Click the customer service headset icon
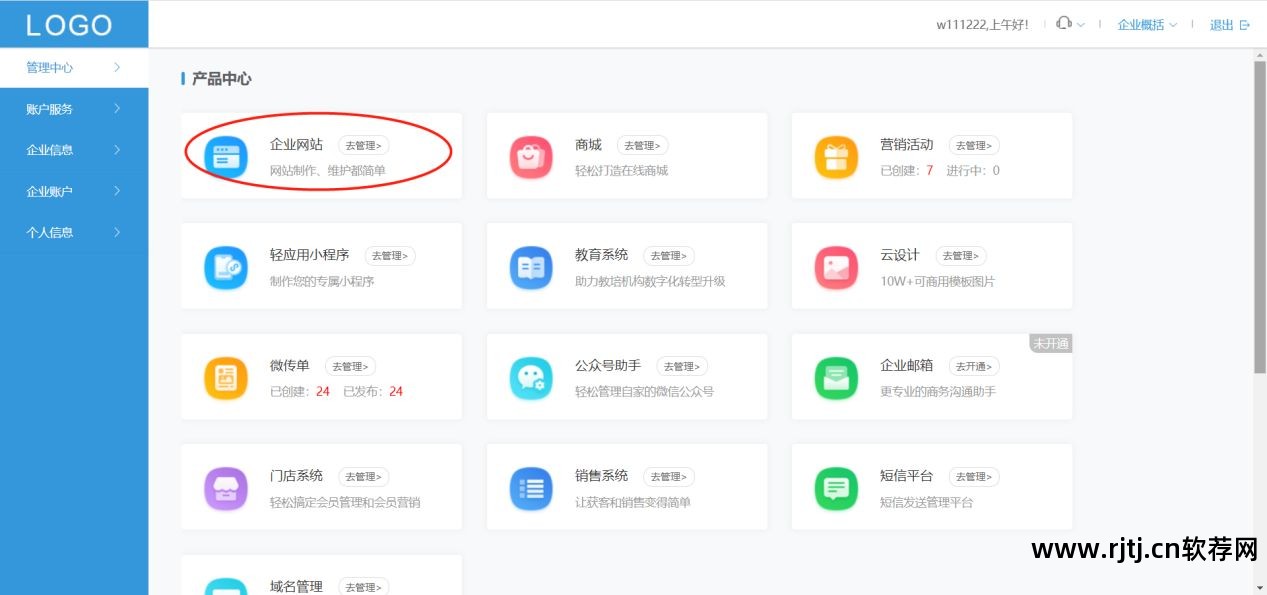This screenshot has width=1267, height=595. (x=1065, y=24)
